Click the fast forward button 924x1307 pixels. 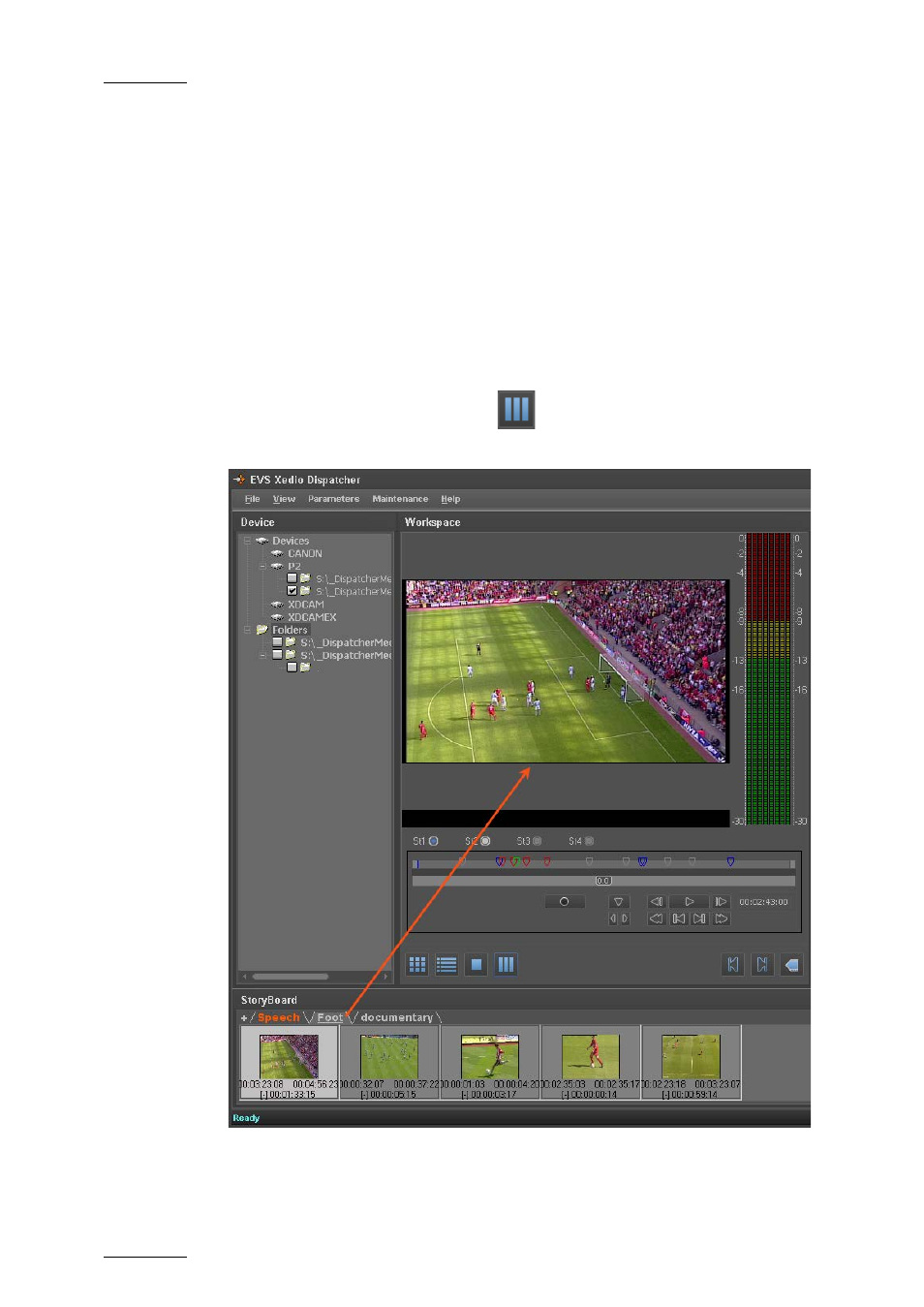[x=722, y=918]
